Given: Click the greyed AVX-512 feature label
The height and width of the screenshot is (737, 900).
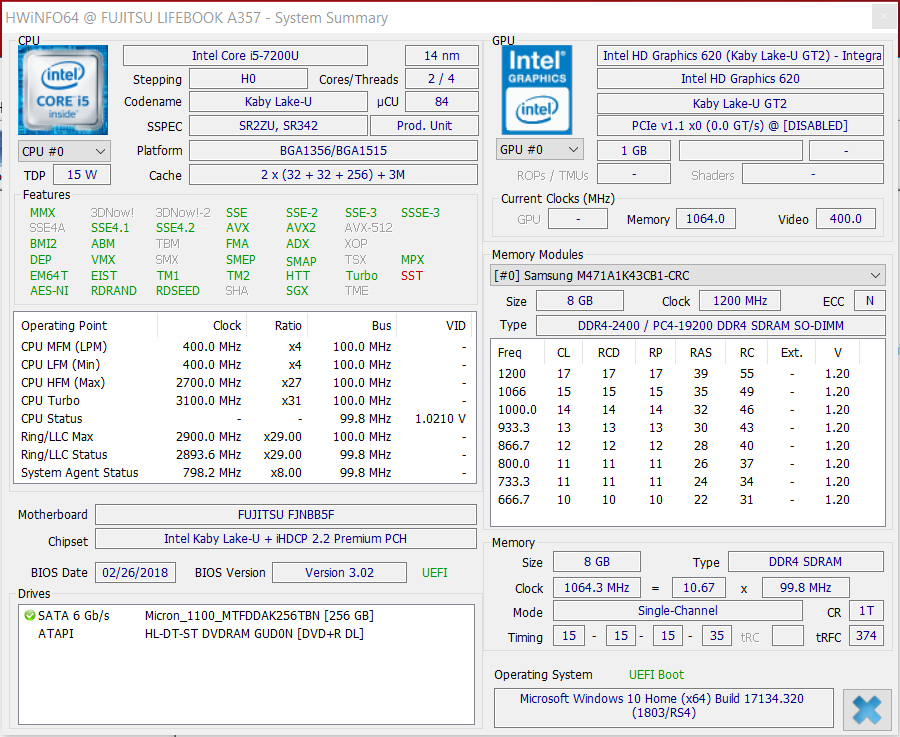Looking at the screenshot, I should point(368,228).
